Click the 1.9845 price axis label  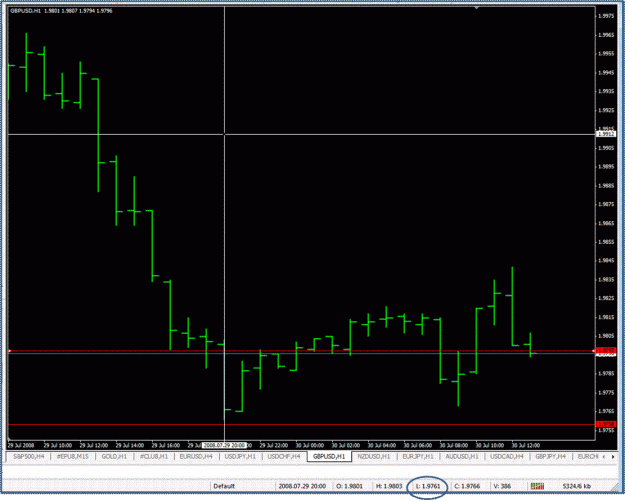click(x=606, y=261)
